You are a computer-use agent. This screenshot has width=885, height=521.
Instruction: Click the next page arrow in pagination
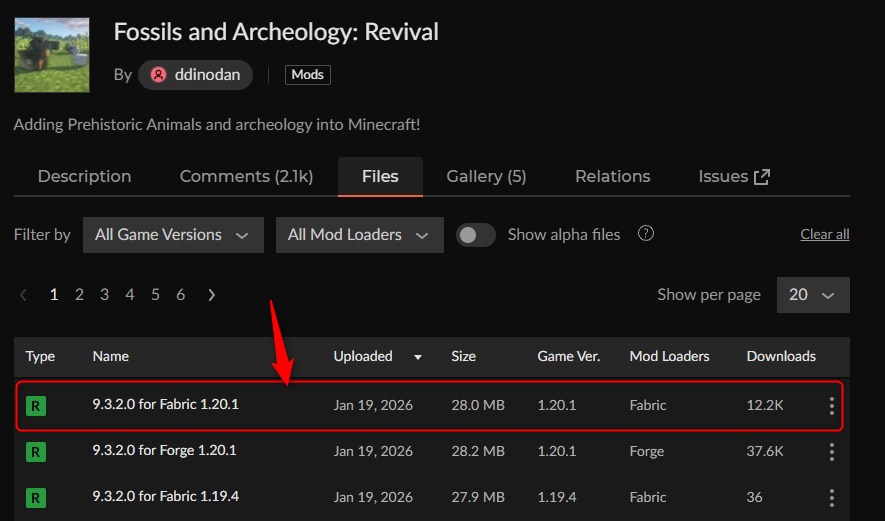[x=211, y=295]
